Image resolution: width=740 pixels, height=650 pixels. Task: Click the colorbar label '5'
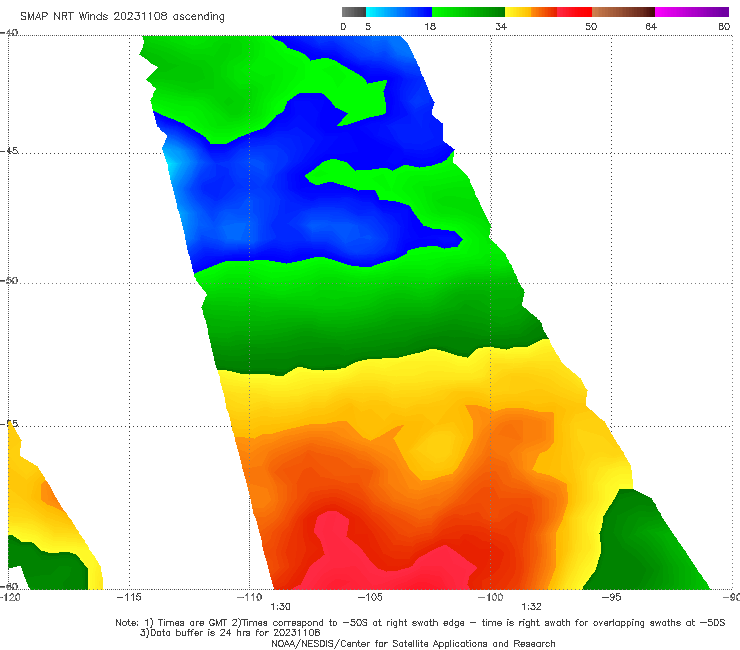point(368,26)
